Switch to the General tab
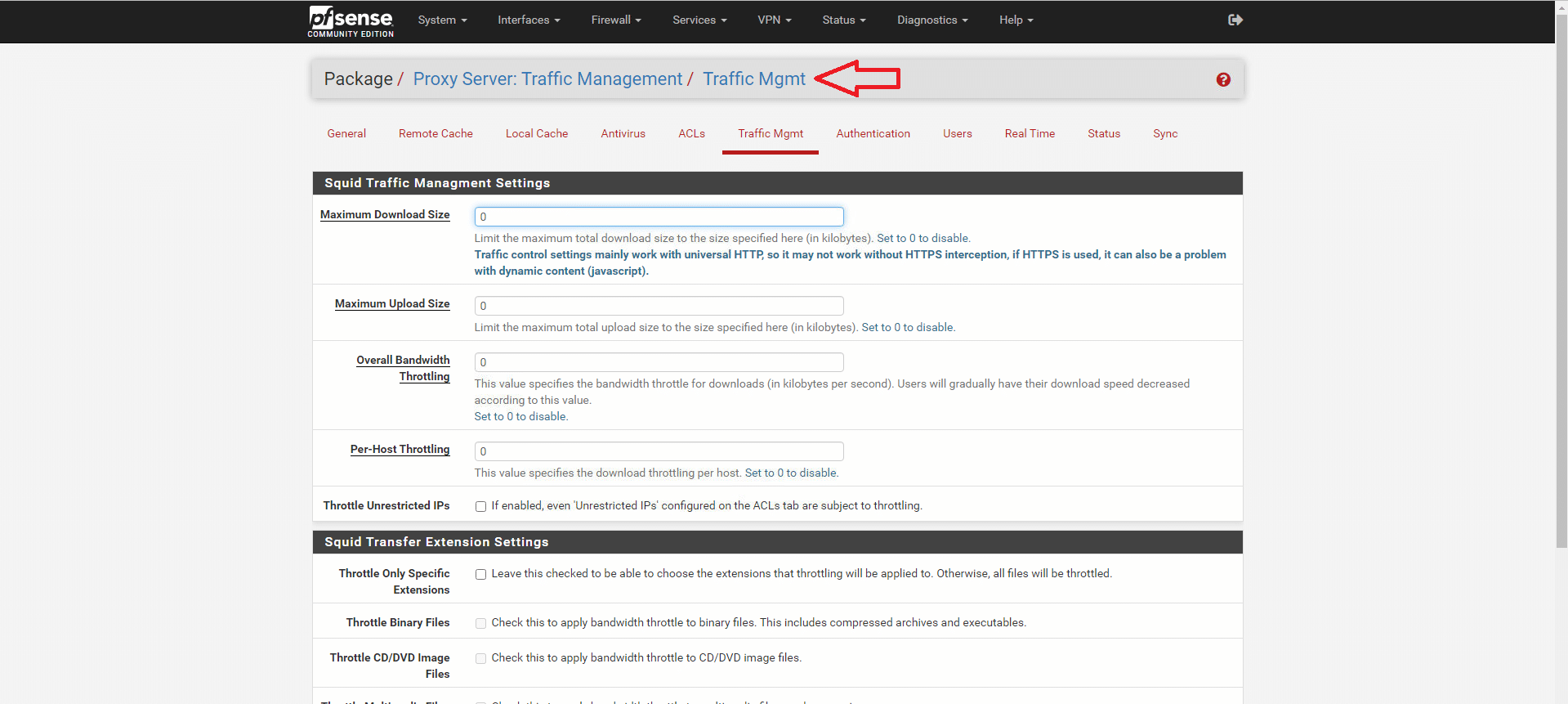The width and height of the screenshot is (1568, 704). (346, 133)
